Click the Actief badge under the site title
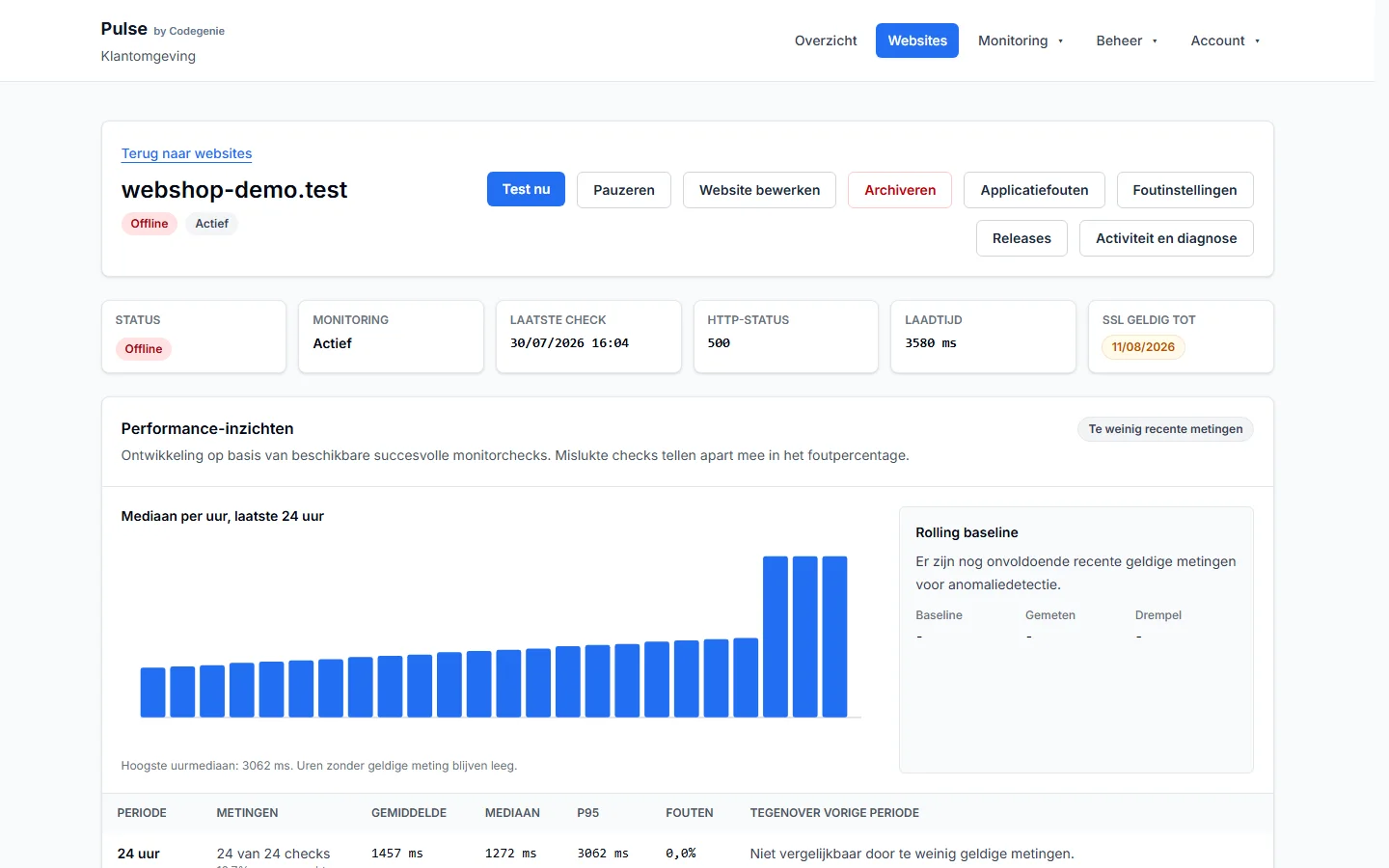 [x=211, y=224]
